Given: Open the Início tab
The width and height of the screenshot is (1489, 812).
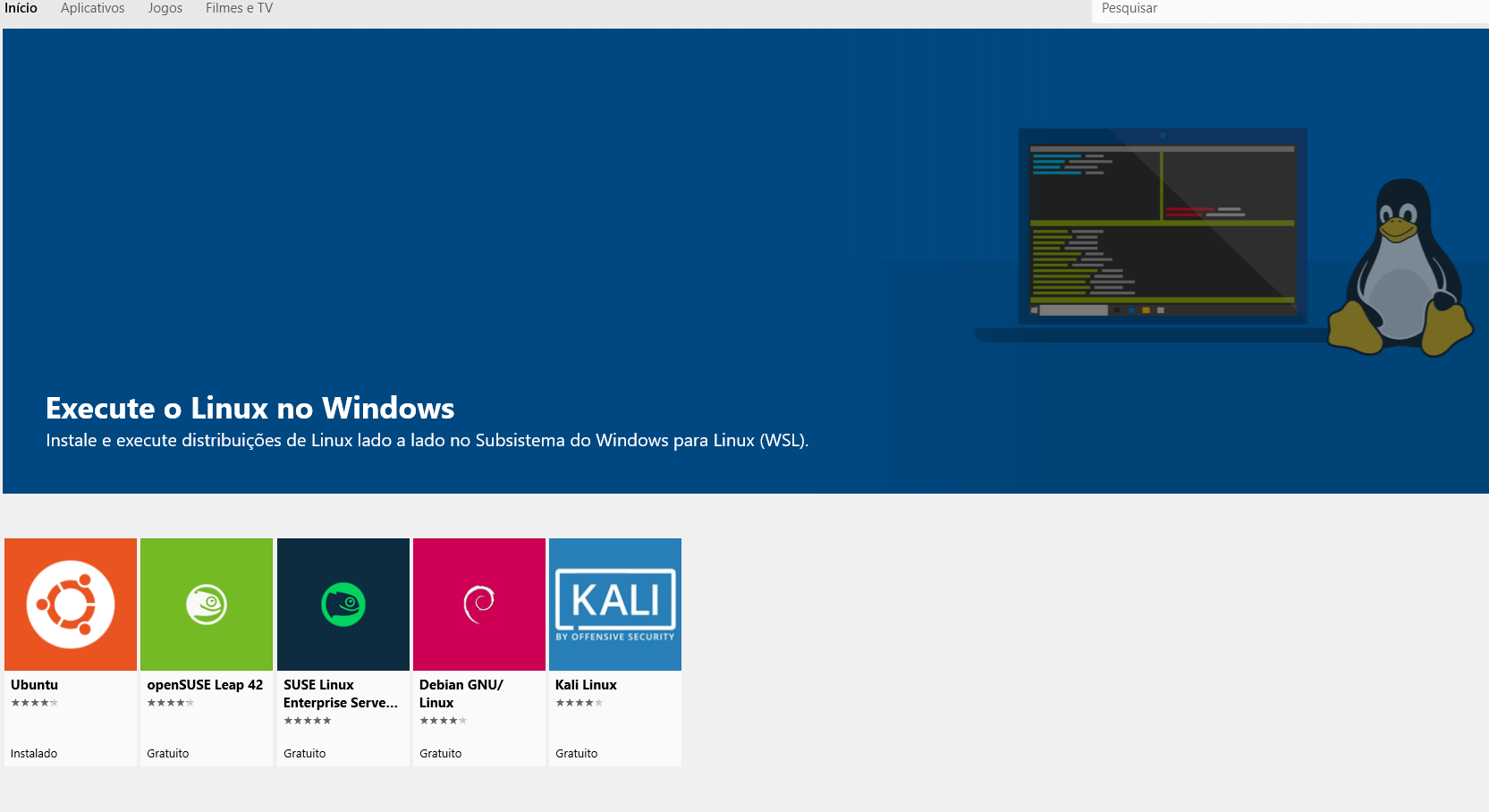Looking at the screenshot, I should tap(21, 8).
